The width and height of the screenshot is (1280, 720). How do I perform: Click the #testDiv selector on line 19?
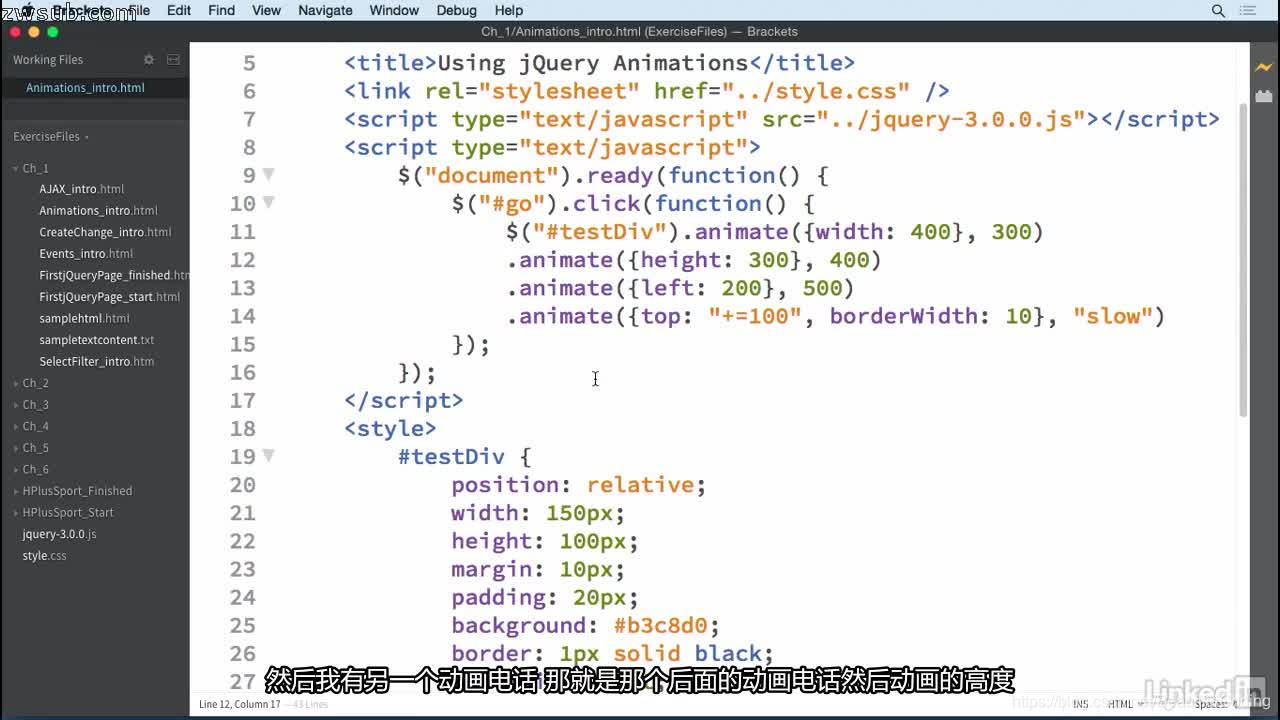click(x=451, y=457)
